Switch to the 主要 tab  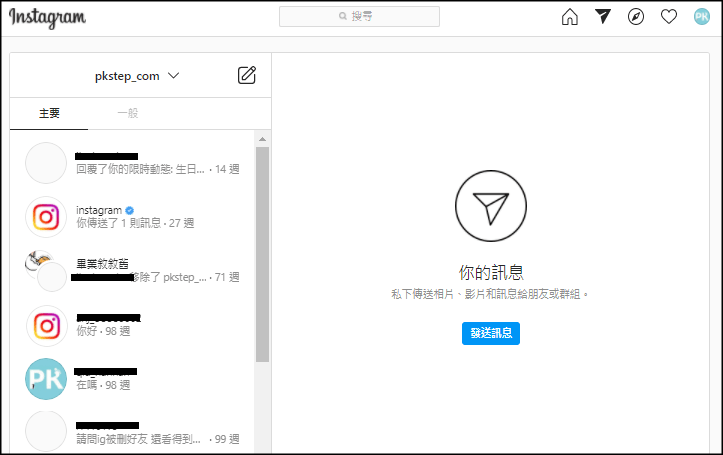pos(49,113)
